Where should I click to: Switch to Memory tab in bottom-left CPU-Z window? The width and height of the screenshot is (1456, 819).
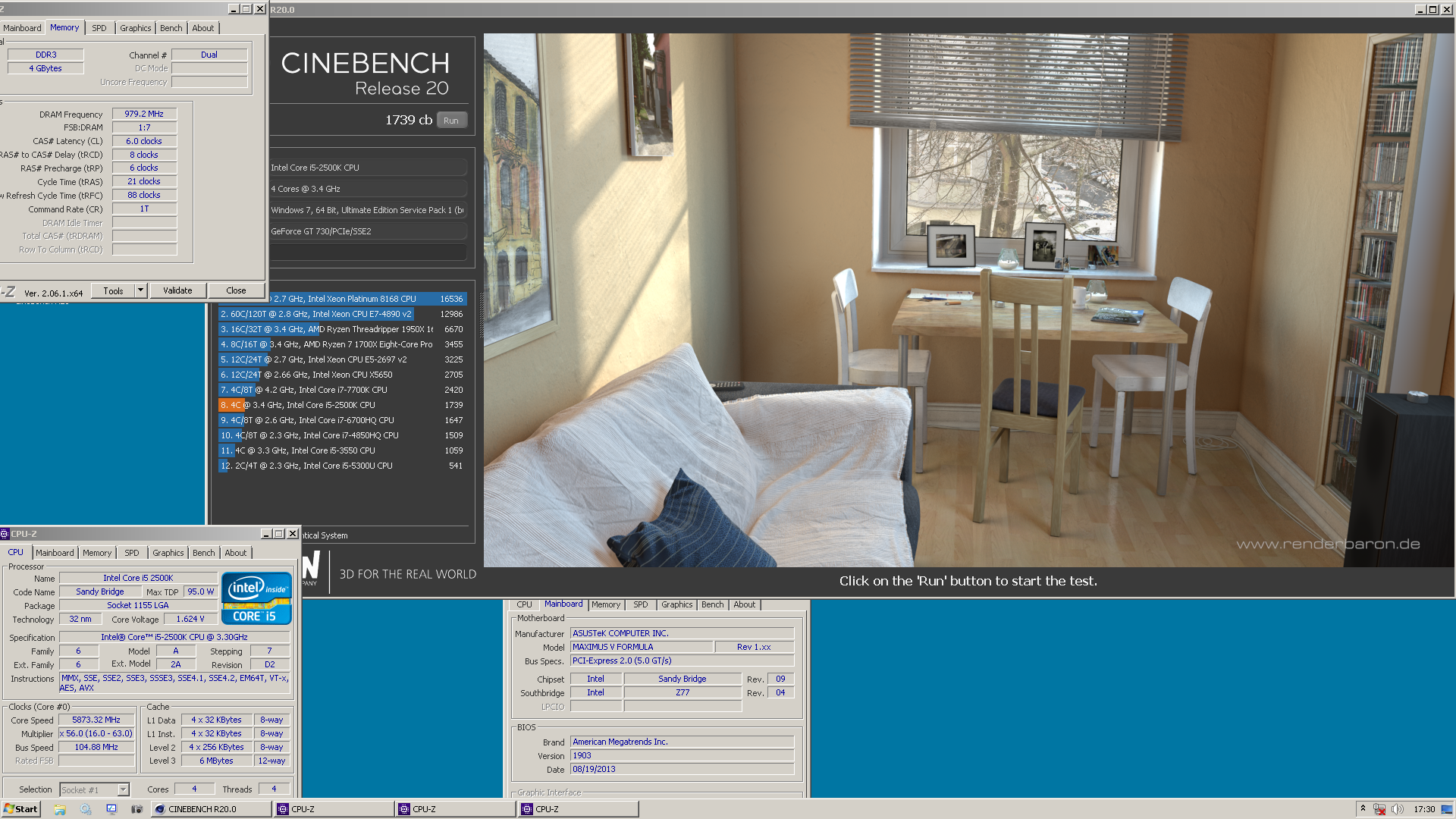click(97, 553)
